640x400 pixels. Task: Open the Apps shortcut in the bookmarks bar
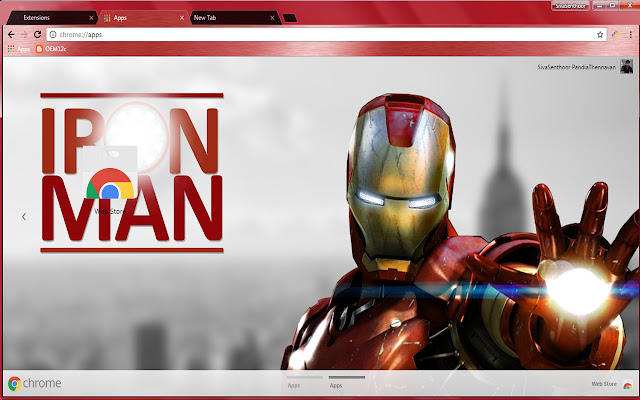tap(19, 49)
